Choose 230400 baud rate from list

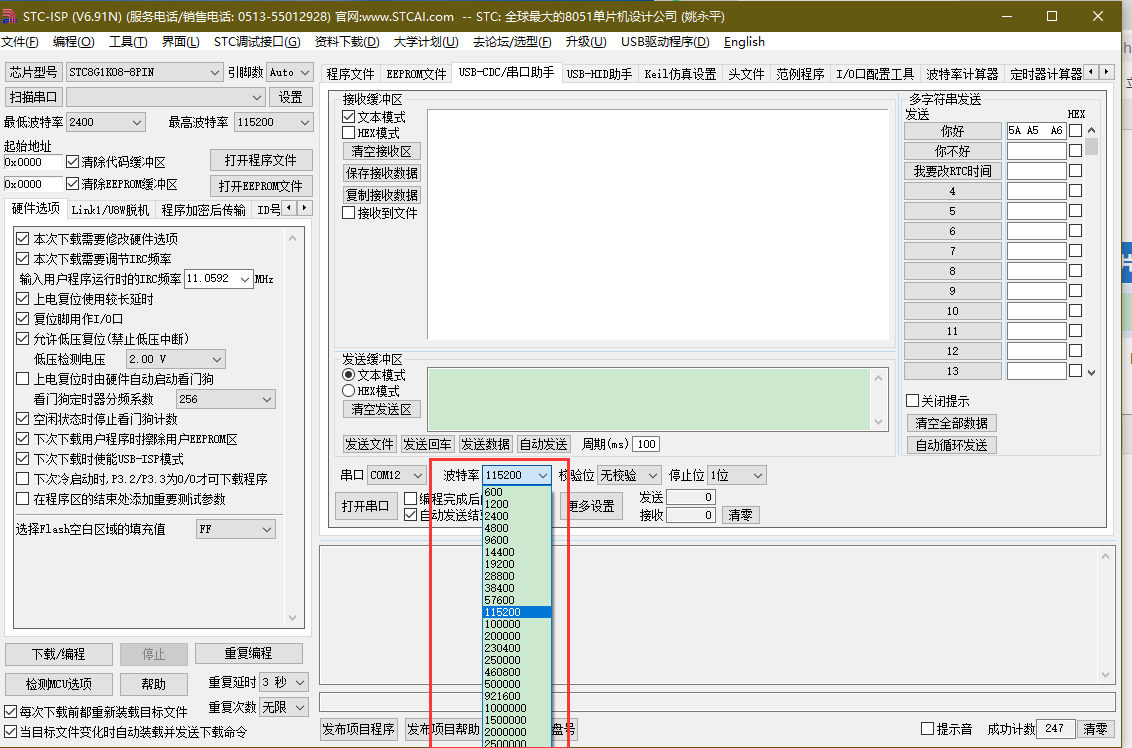(x=516, y=648)
